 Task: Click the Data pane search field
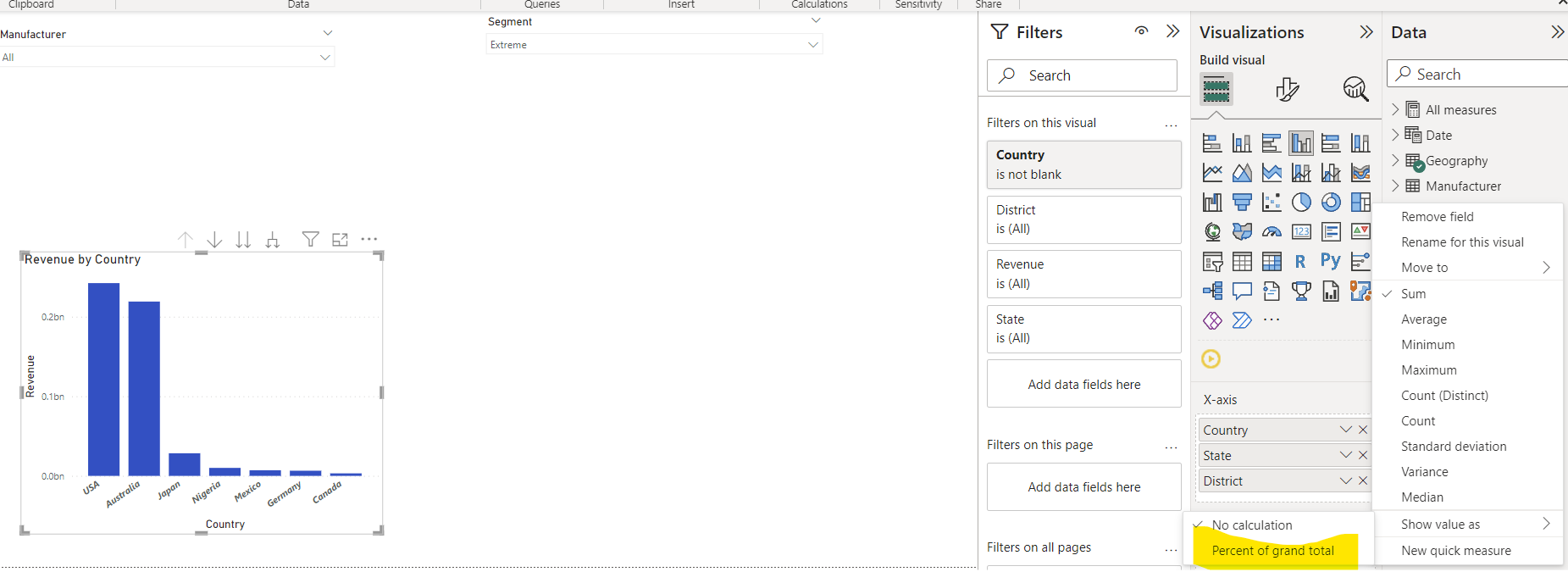tap(1477, 74)
